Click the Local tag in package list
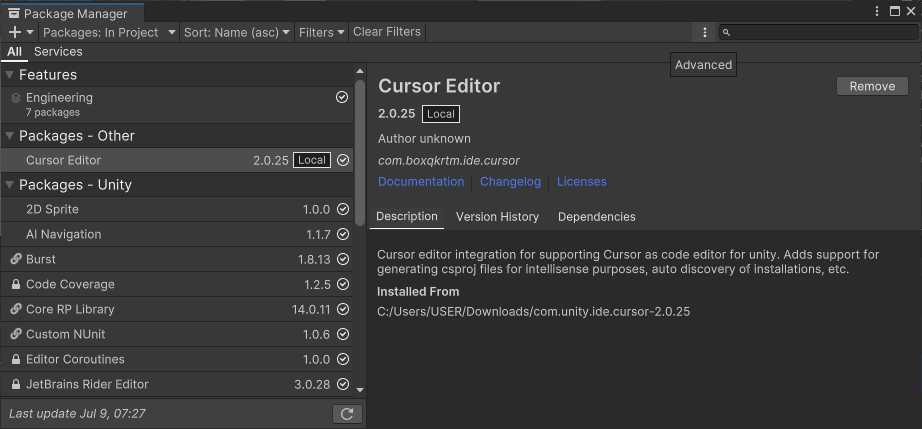Viewport: 922px width, 429px height. [312, 160]
